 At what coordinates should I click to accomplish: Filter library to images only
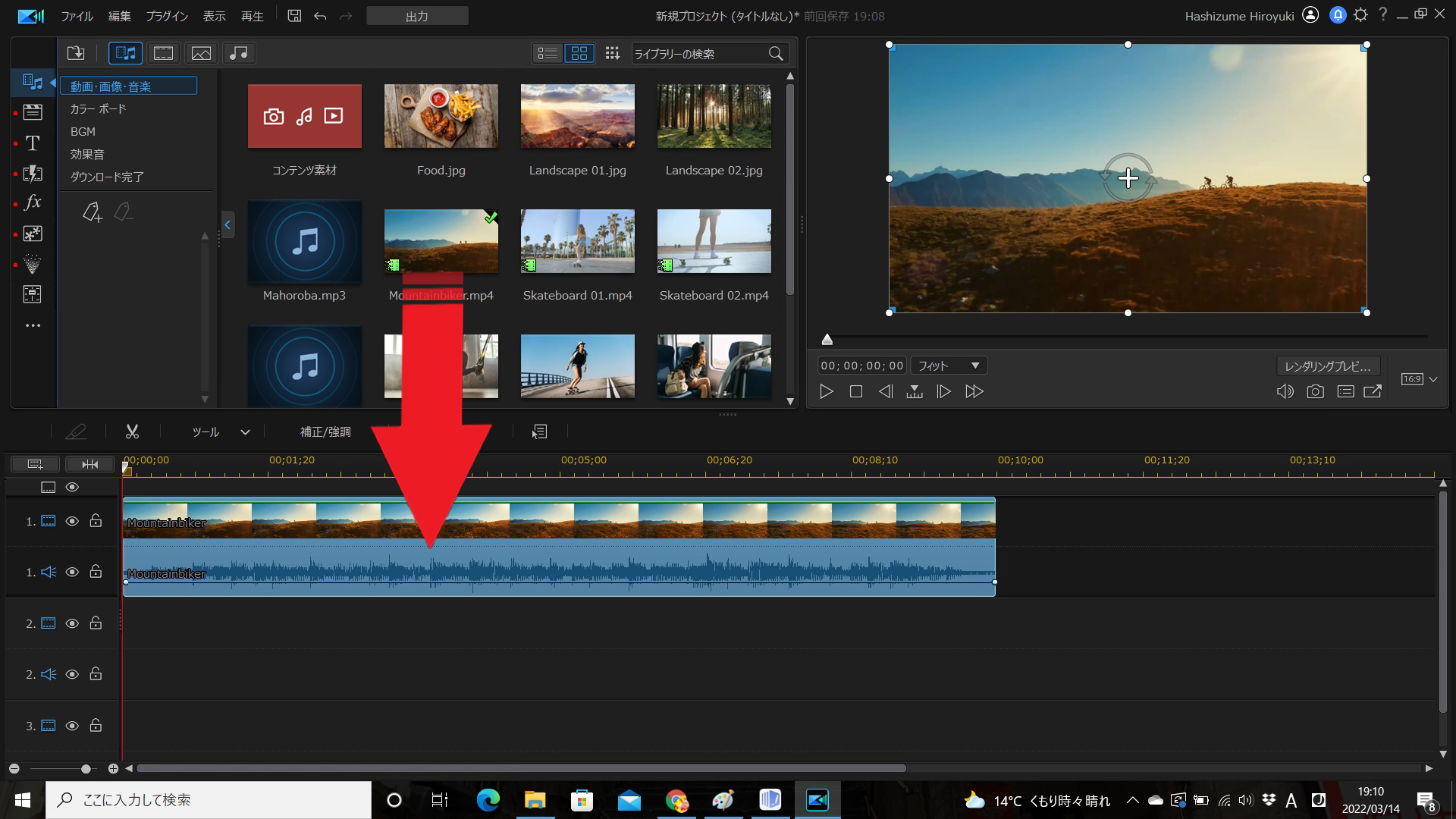click(x=201, y=53)
